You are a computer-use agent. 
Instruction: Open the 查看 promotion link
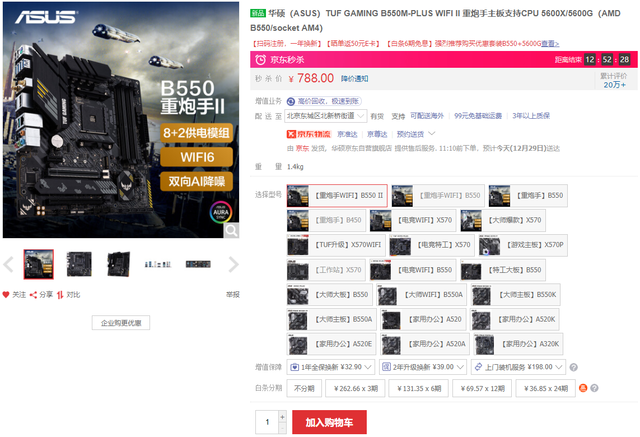click(550, 44)
